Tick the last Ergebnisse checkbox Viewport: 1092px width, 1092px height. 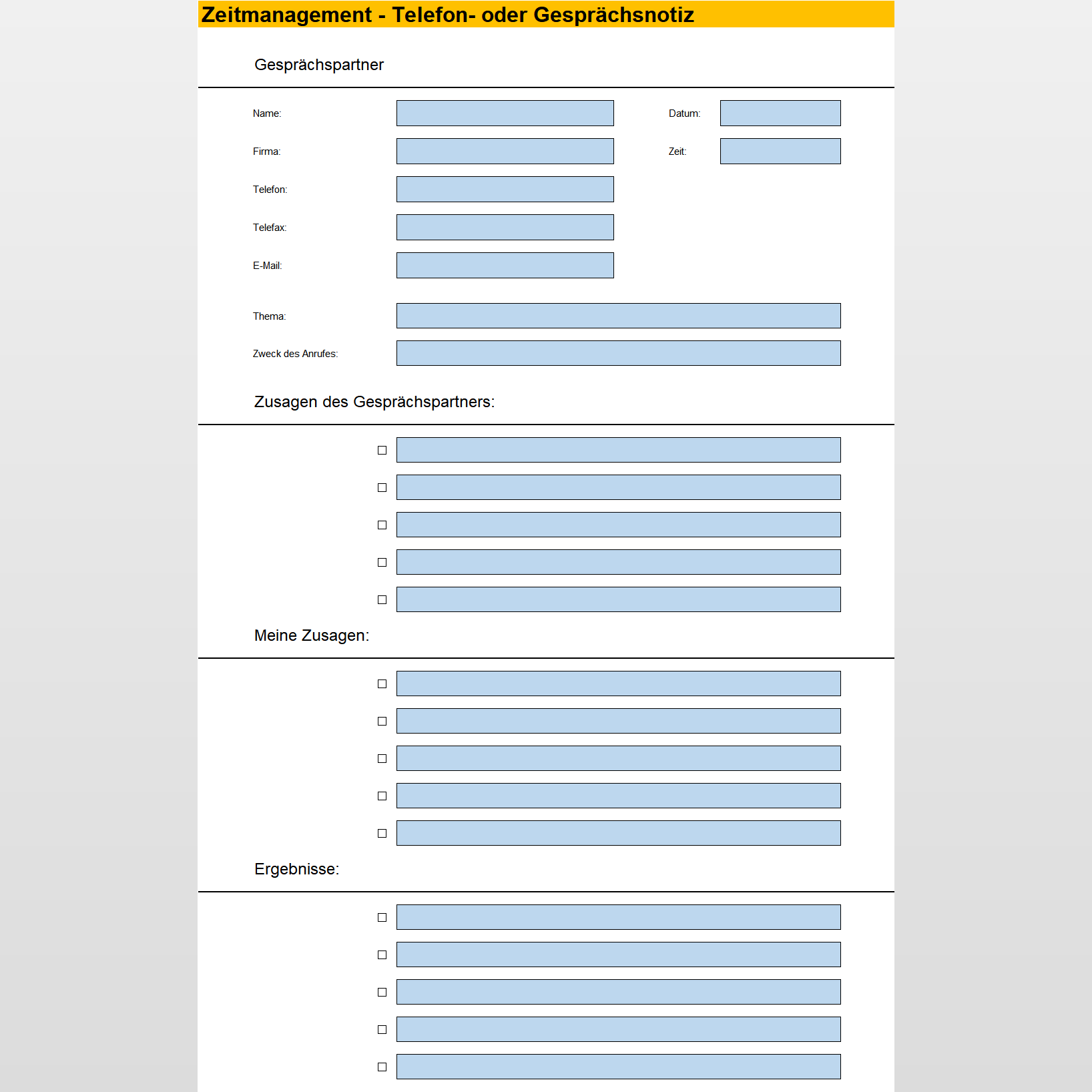coord(382,1067)
